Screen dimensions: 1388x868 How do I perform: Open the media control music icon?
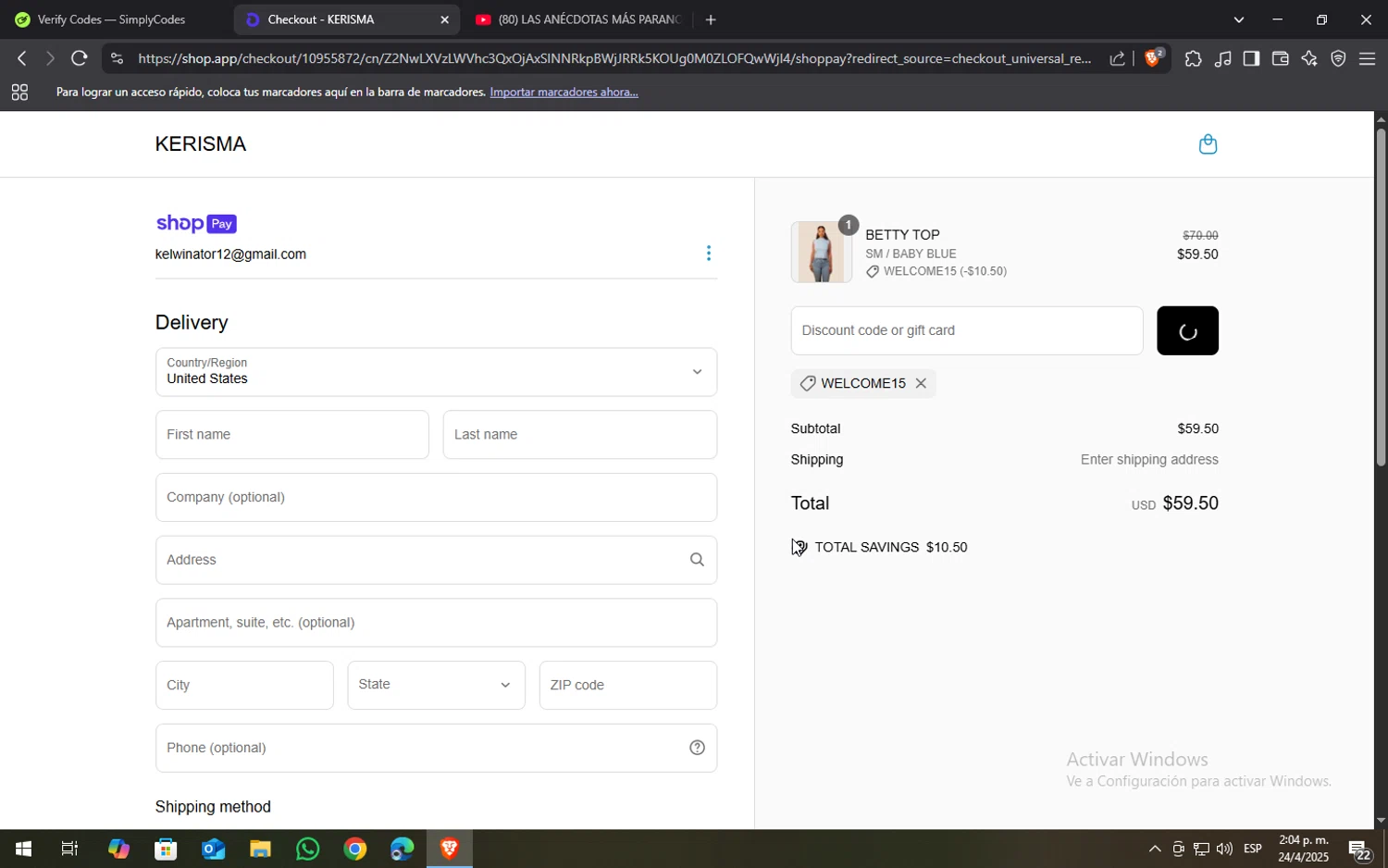click(1222, 58)
